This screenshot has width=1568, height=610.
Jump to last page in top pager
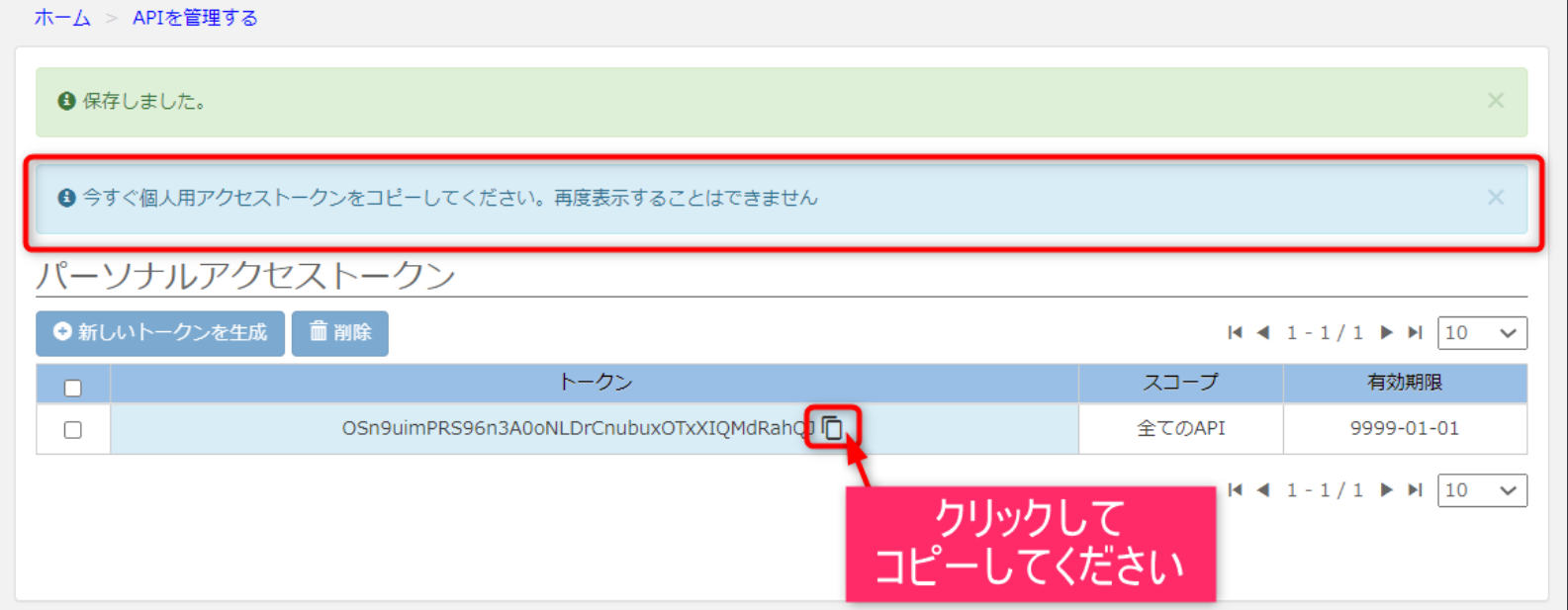[x=1416, y=333]
